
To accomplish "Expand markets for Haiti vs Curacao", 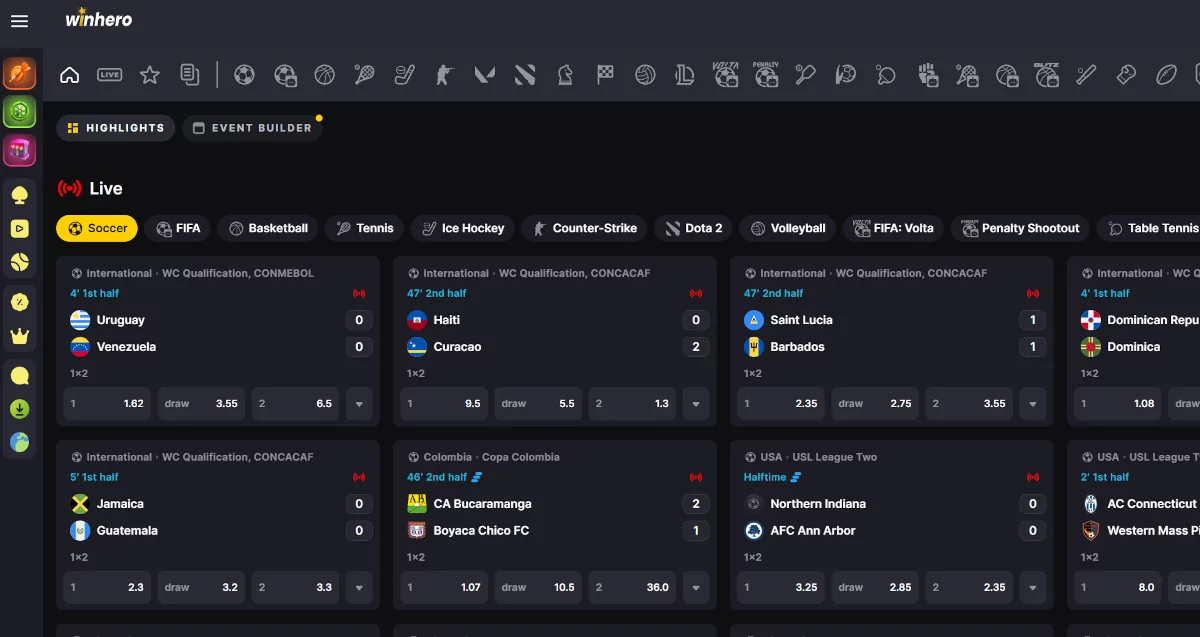I will coord(696,404).
